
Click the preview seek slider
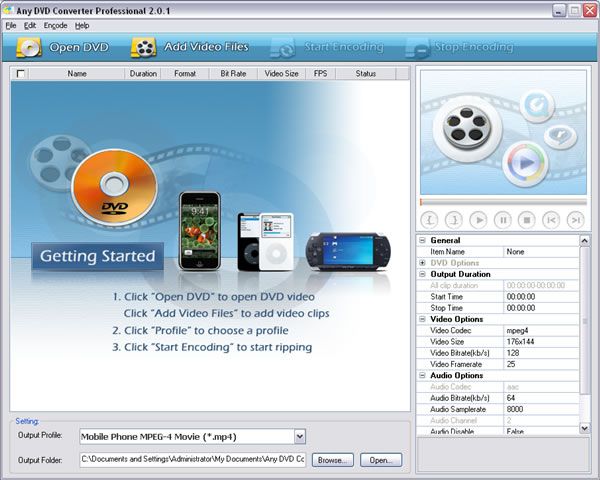(503, 202)
